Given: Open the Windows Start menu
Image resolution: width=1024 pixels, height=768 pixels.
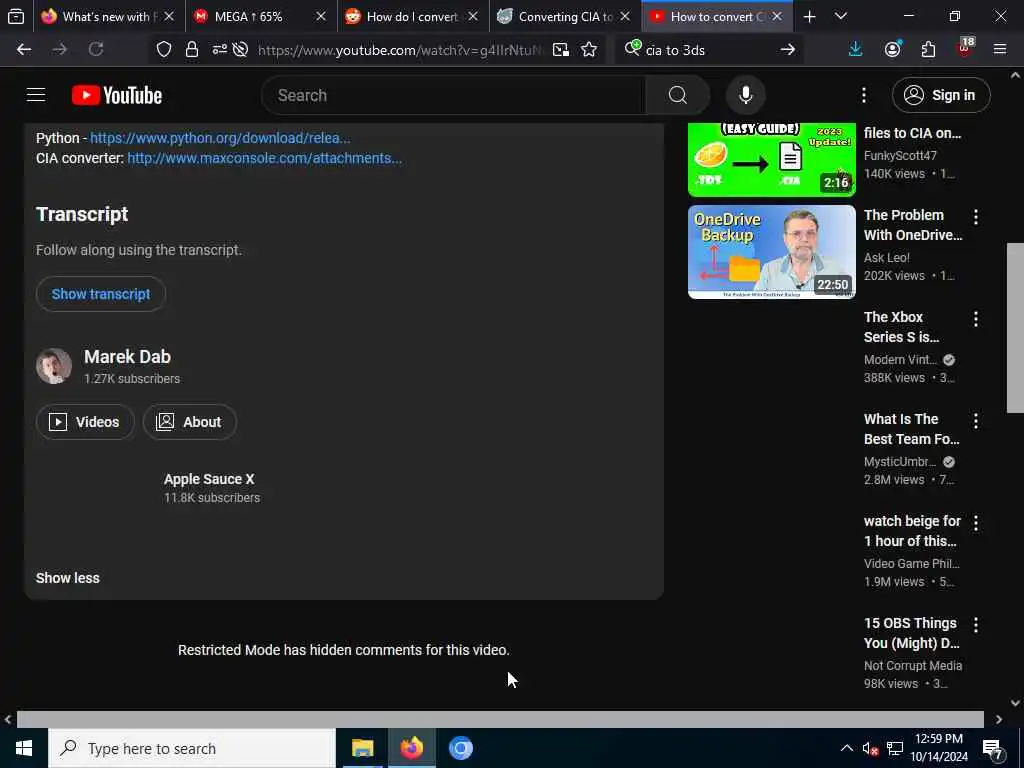Looking at the screenshot, I should (24, 748).
